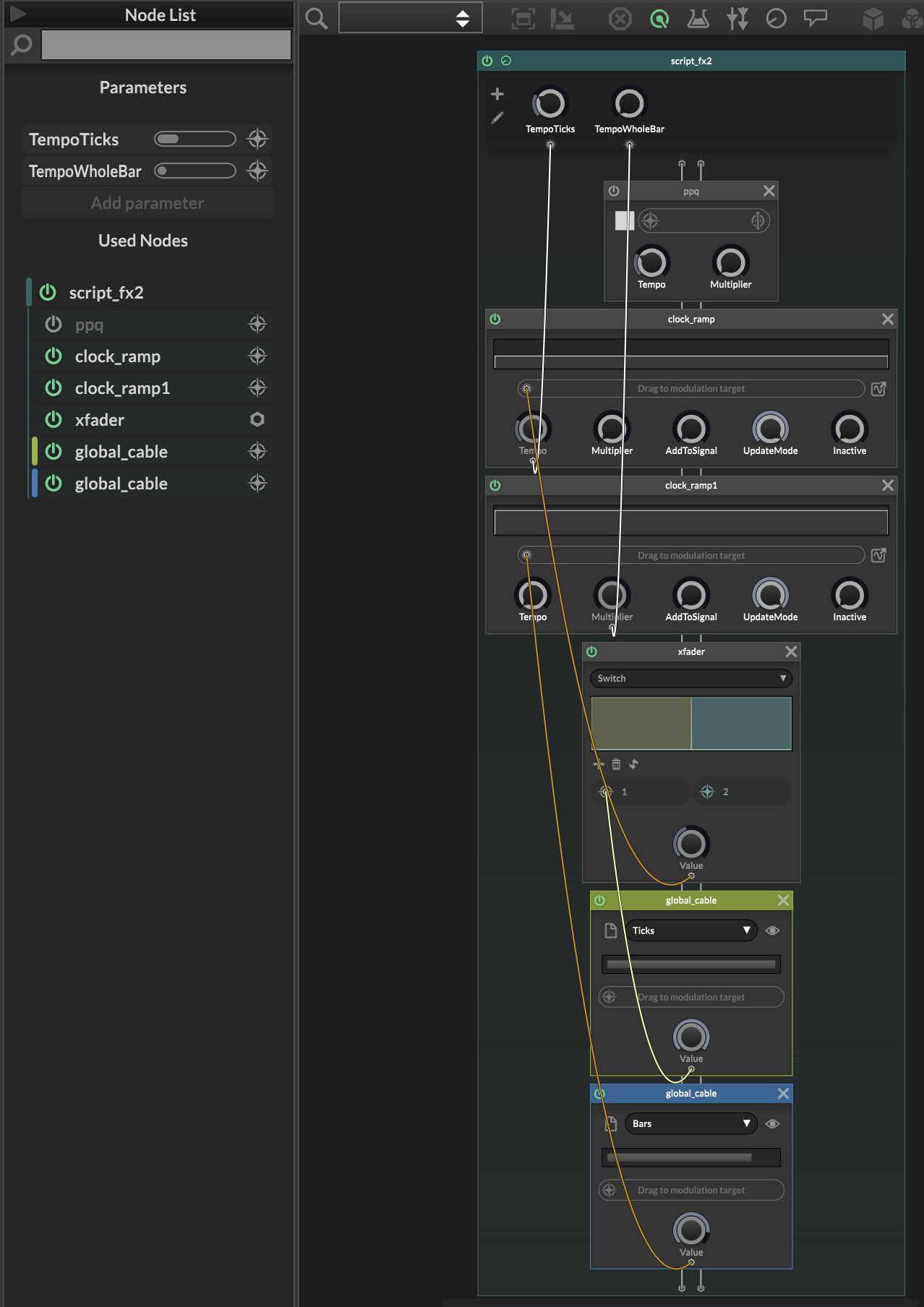Open the Bars dropdown in global_cable
Viewport: 924px width, 1307px height.
[690, 1123]
